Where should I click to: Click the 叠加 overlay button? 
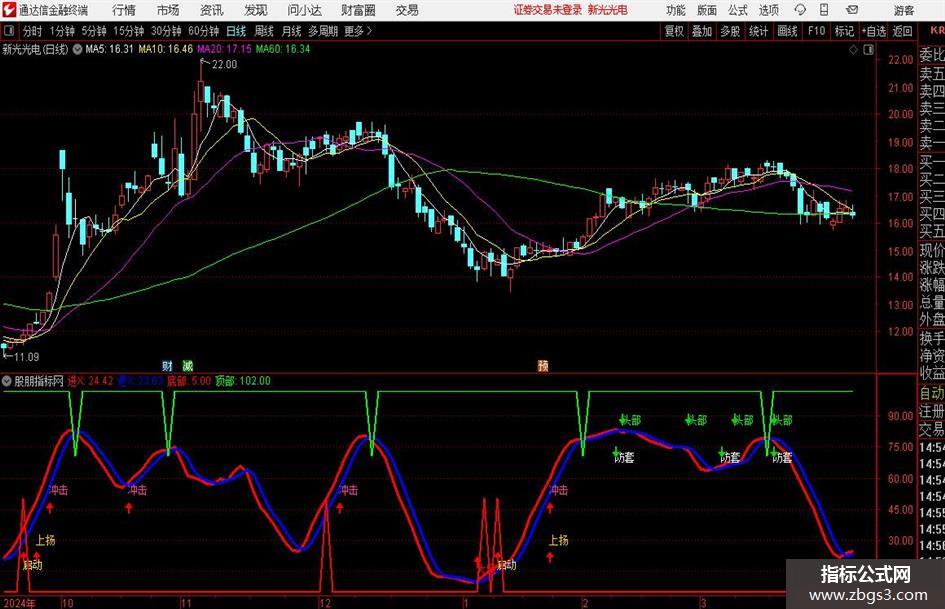point(702,31)
